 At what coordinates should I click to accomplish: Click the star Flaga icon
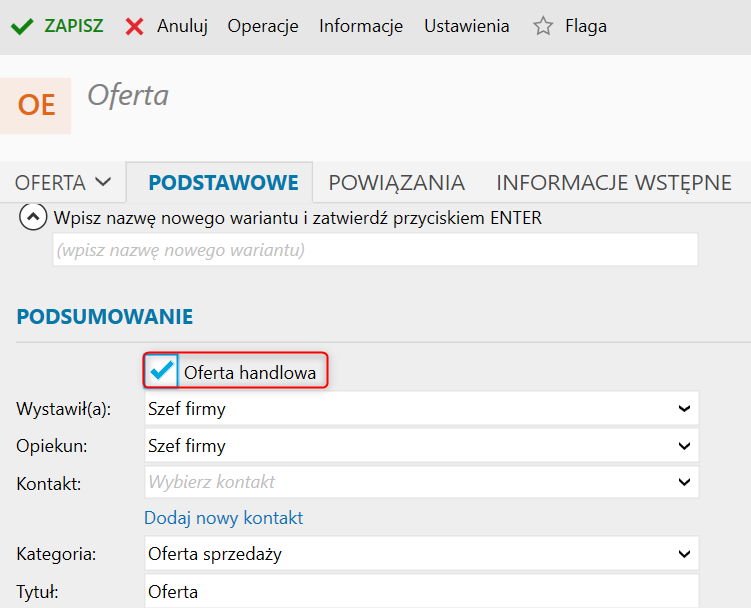pos(543,26)
